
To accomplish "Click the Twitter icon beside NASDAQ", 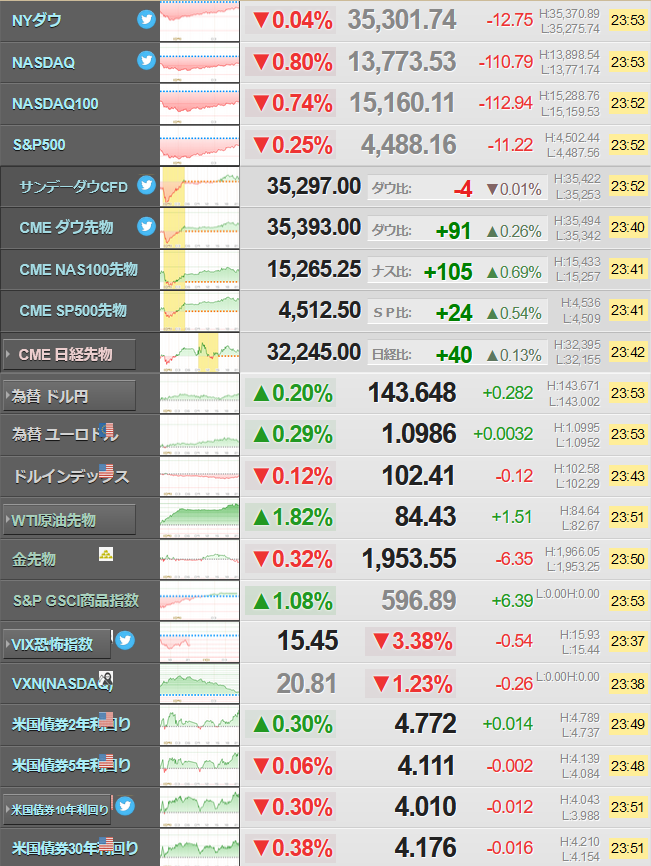I will (x=146, y=60).
